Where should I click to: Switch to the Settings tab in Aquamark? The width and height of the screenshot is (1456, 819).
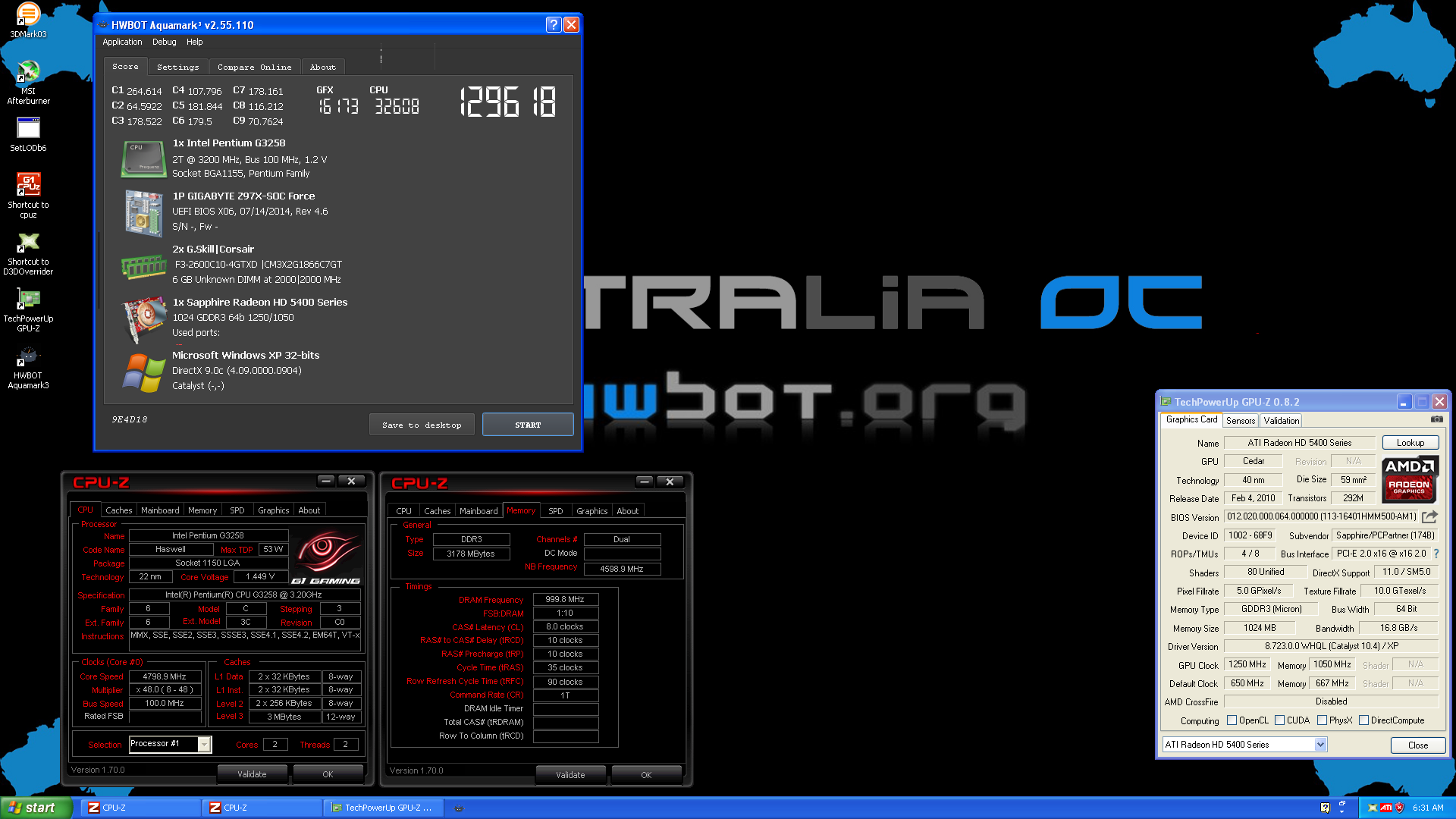178,67
